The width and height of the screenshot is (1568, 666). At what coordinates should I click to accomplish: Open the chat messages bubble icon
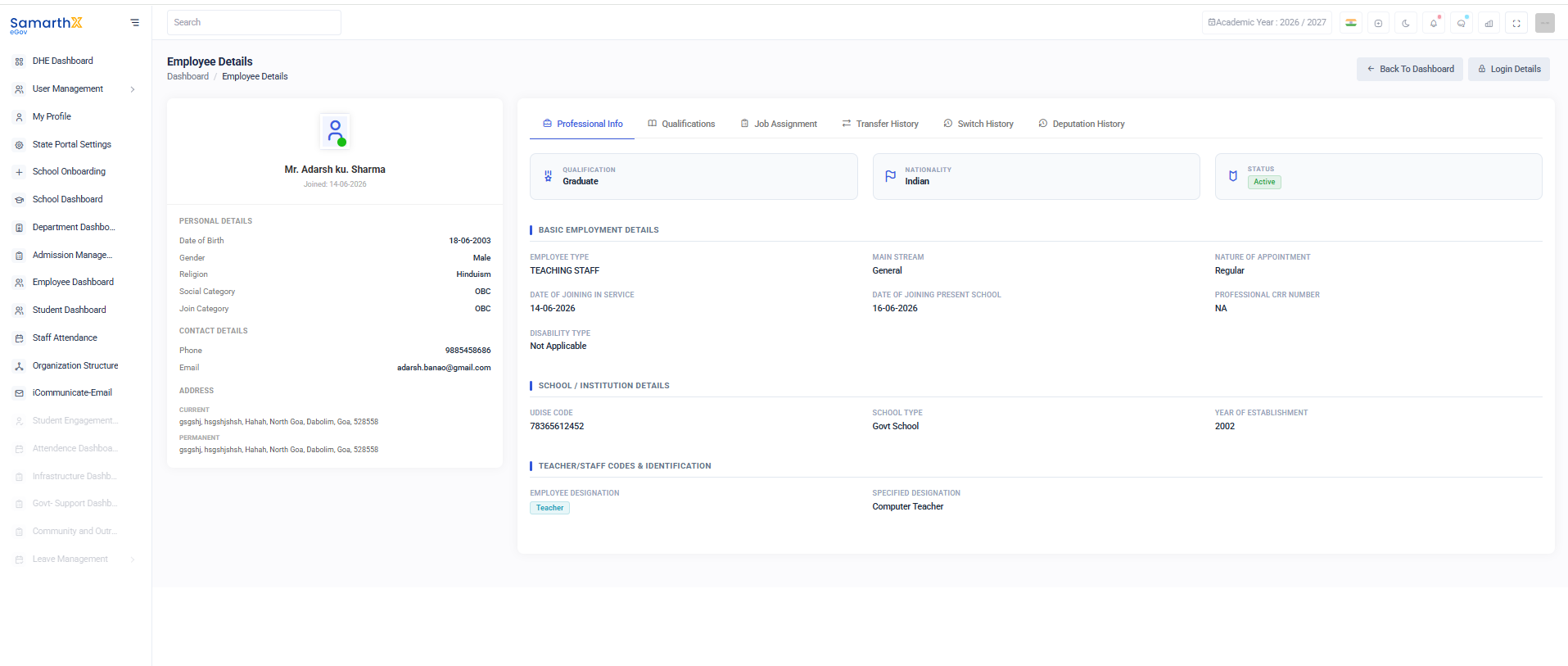tap(1462, 23)
